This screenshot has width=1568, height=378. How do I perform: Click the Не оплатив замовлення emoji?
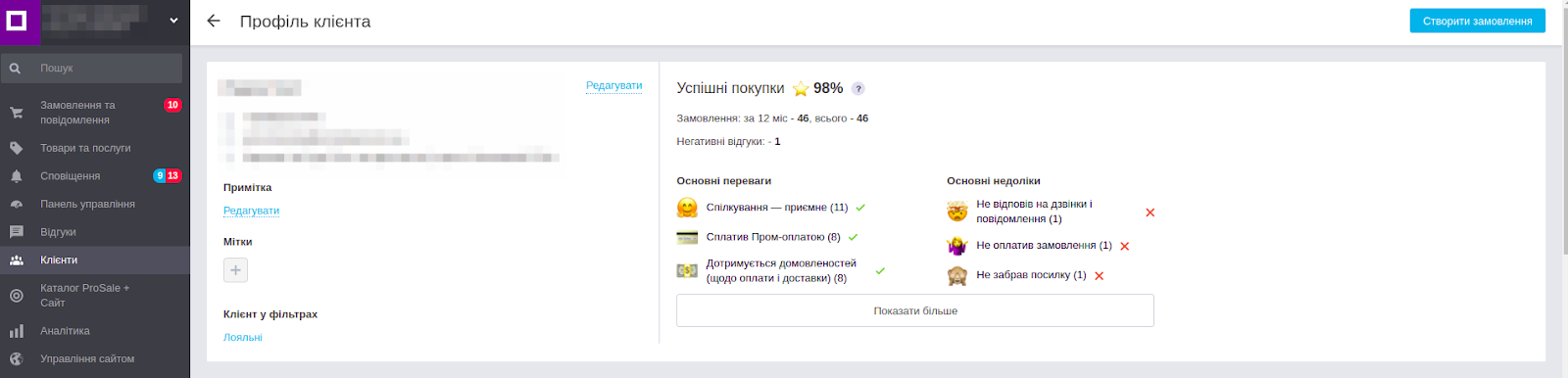[x=957, y=246]
